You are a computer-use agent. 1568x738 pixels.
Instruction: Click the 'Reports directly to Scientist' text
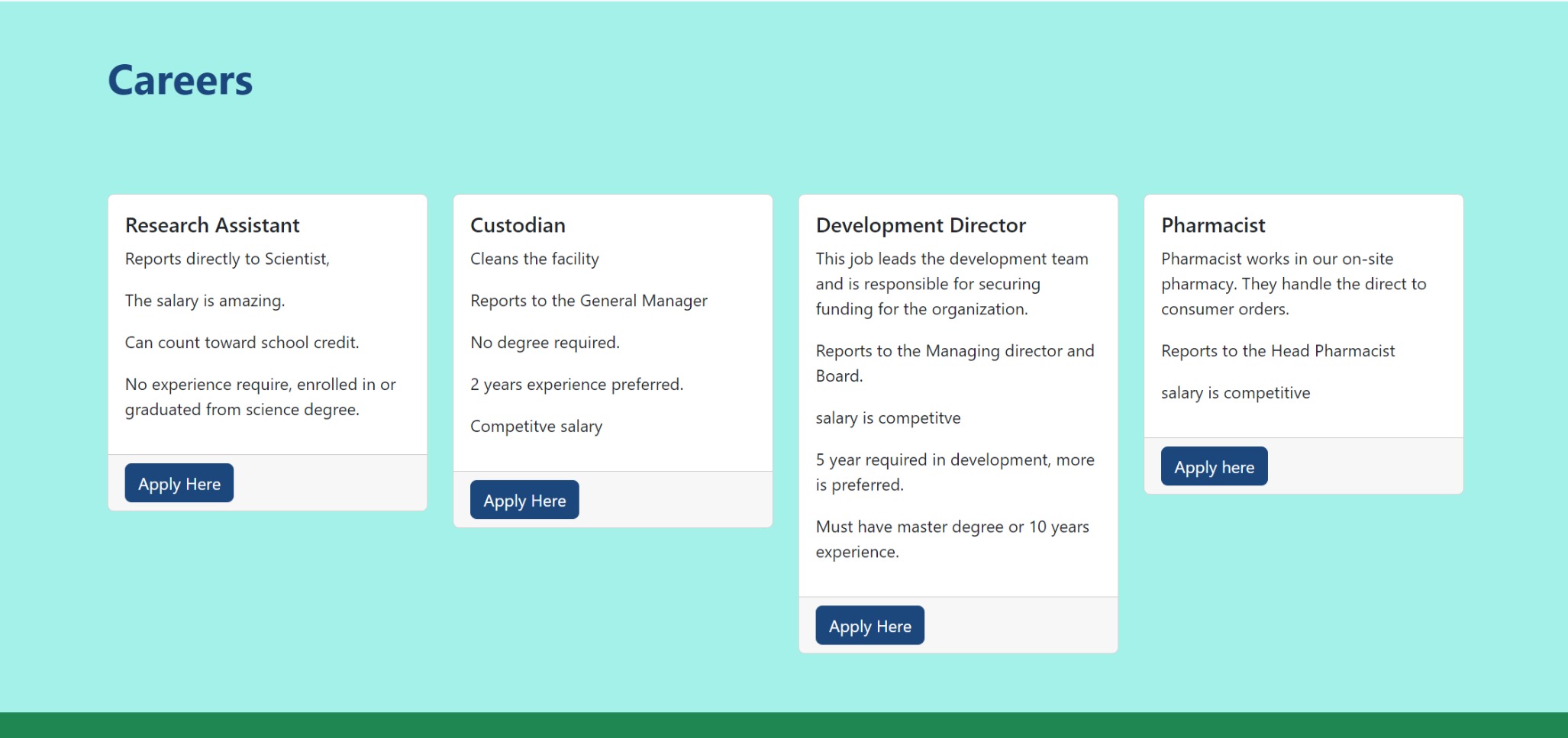227,259
